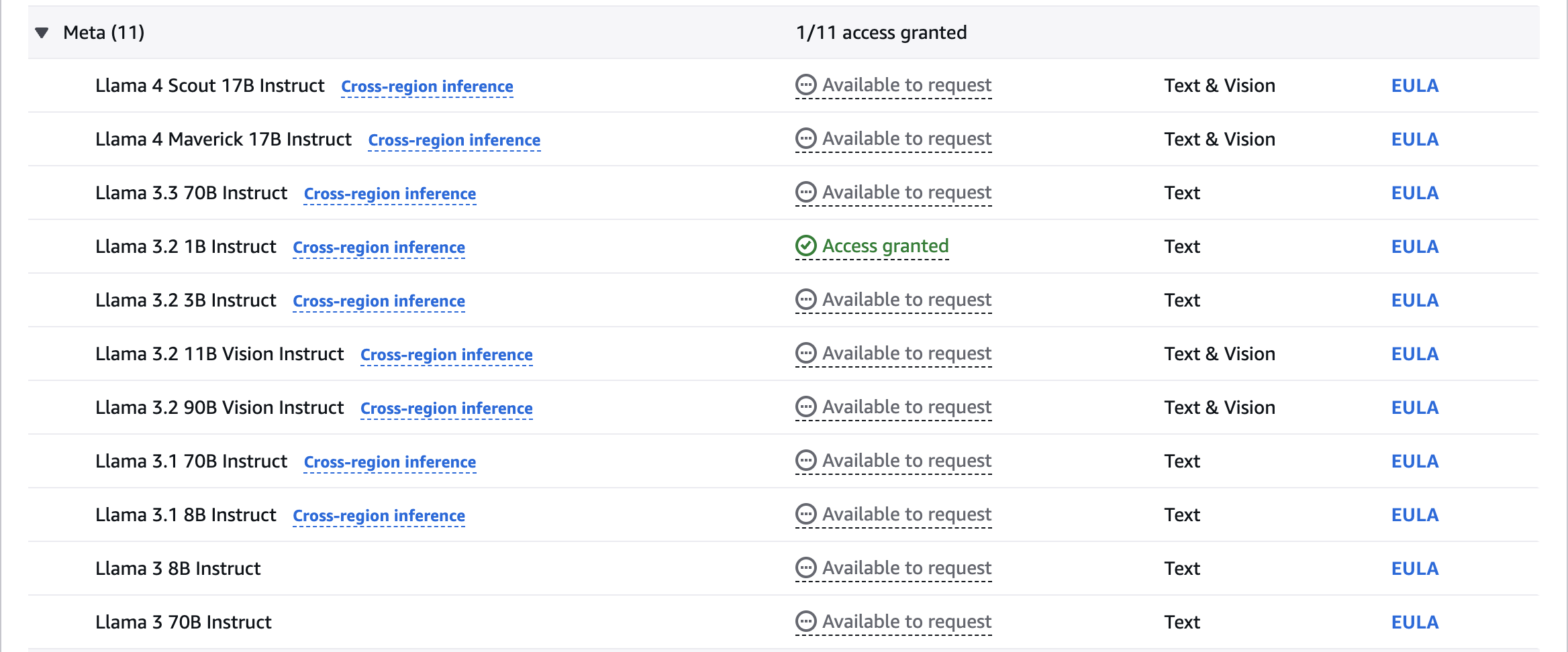This screenshot has width=1568, height=652.
Task: Select the Llama 3.2 90B Vision Instruct model name
Action: click(219, 408)
